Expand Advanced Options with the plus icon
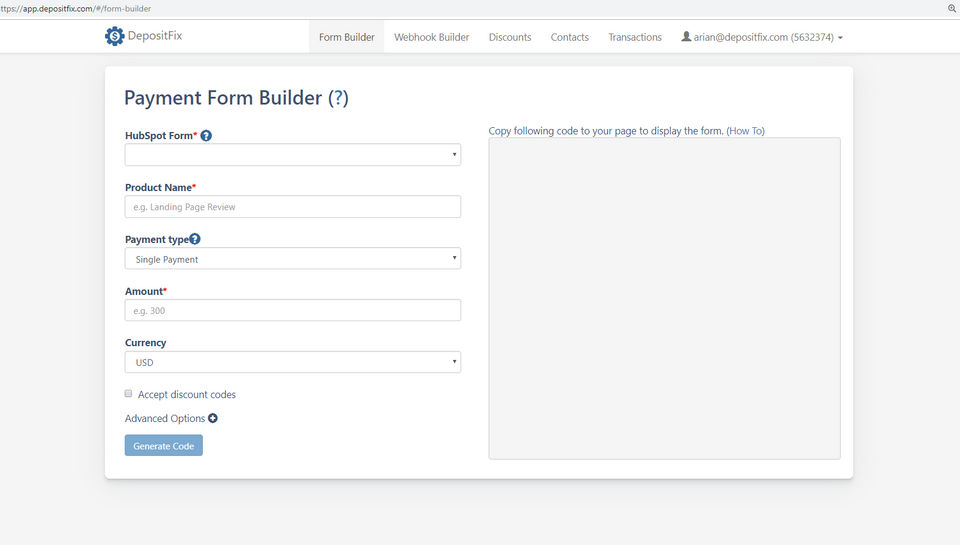960x545 pixels. pos(213,418)
